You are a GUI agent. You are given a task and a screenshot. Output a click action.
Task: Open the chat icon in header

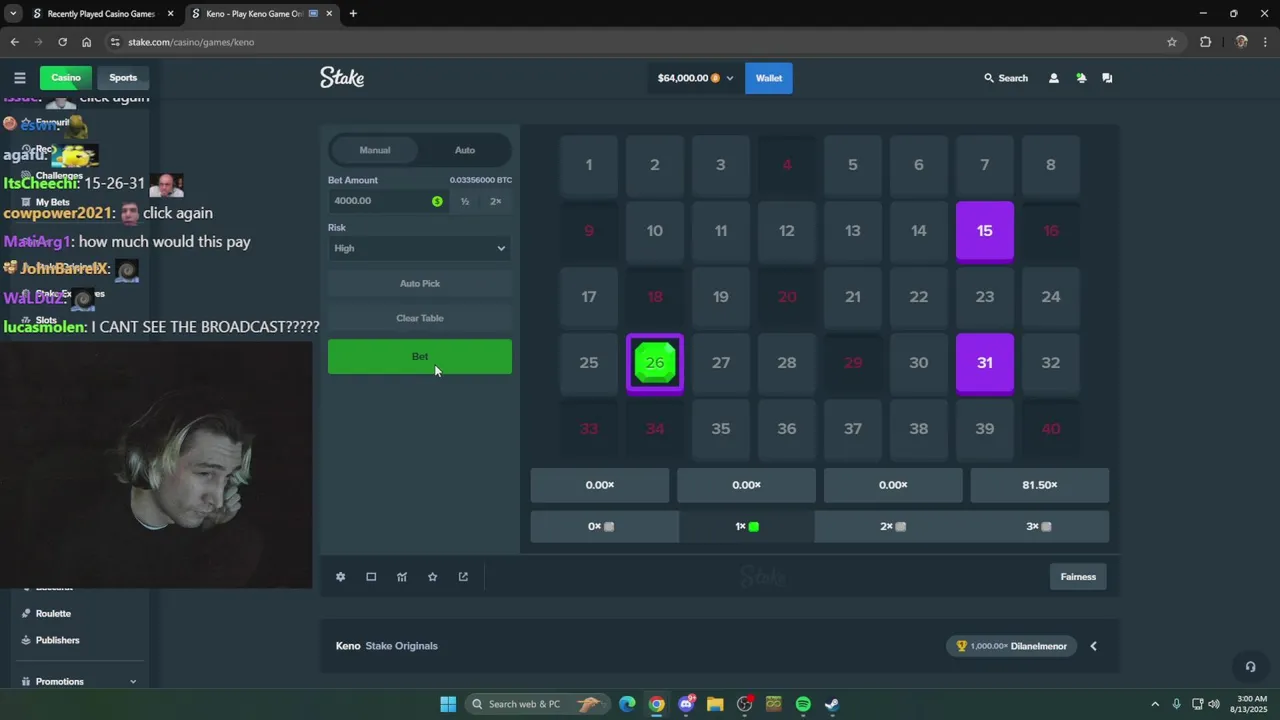click(1107, 78)
